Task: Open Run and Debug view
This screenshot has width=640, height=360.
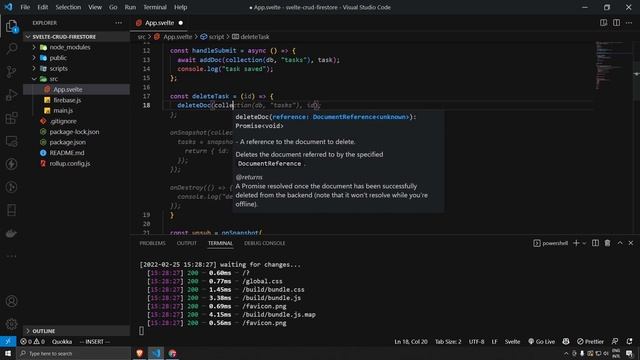Action: (x=11, y=95)
